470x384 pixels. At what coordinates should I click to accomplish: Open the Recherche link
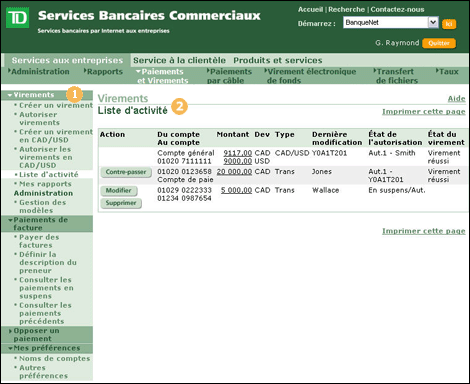click(346, 10)
